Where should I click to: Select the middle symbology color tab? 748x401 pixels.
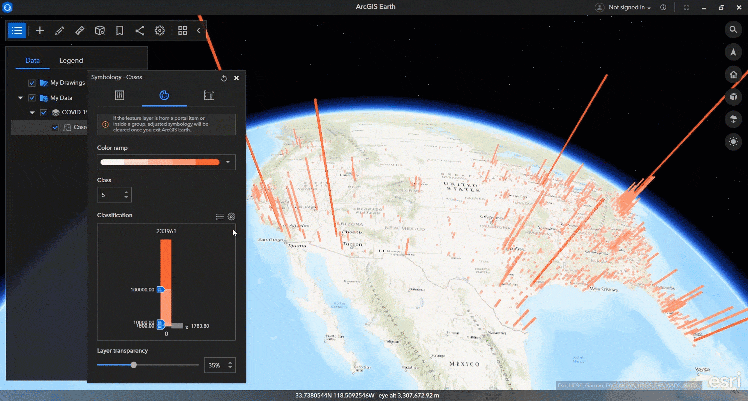coord(164,95)
